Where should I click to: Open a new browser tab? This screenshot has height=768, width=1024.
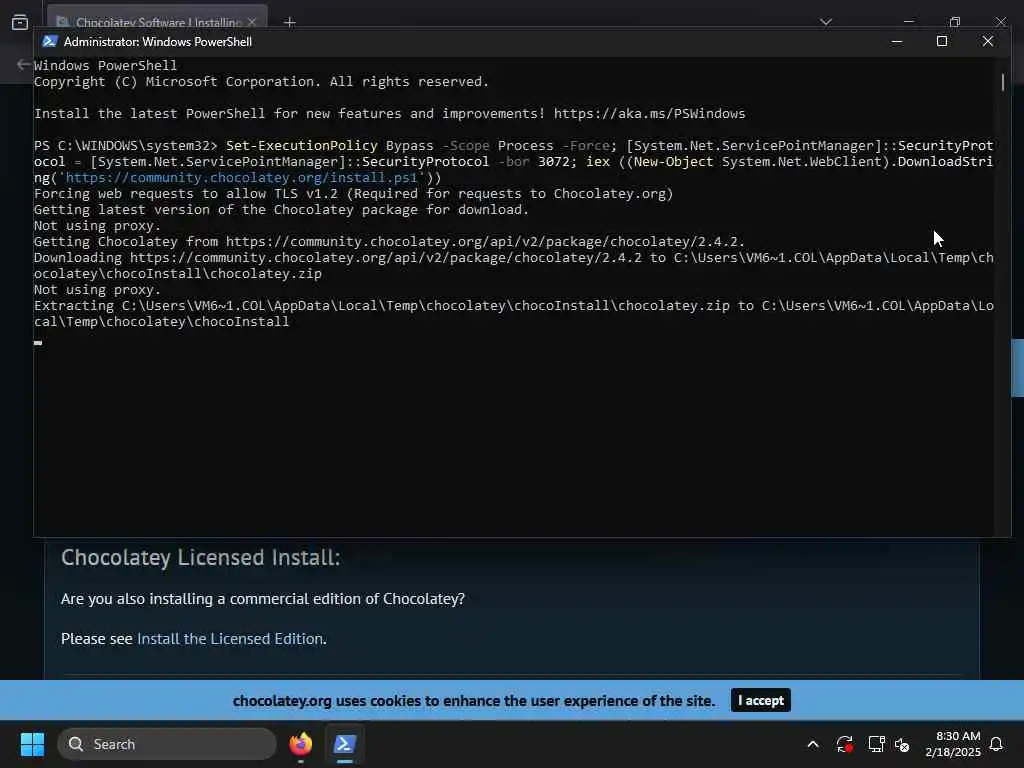coord(290,22)
